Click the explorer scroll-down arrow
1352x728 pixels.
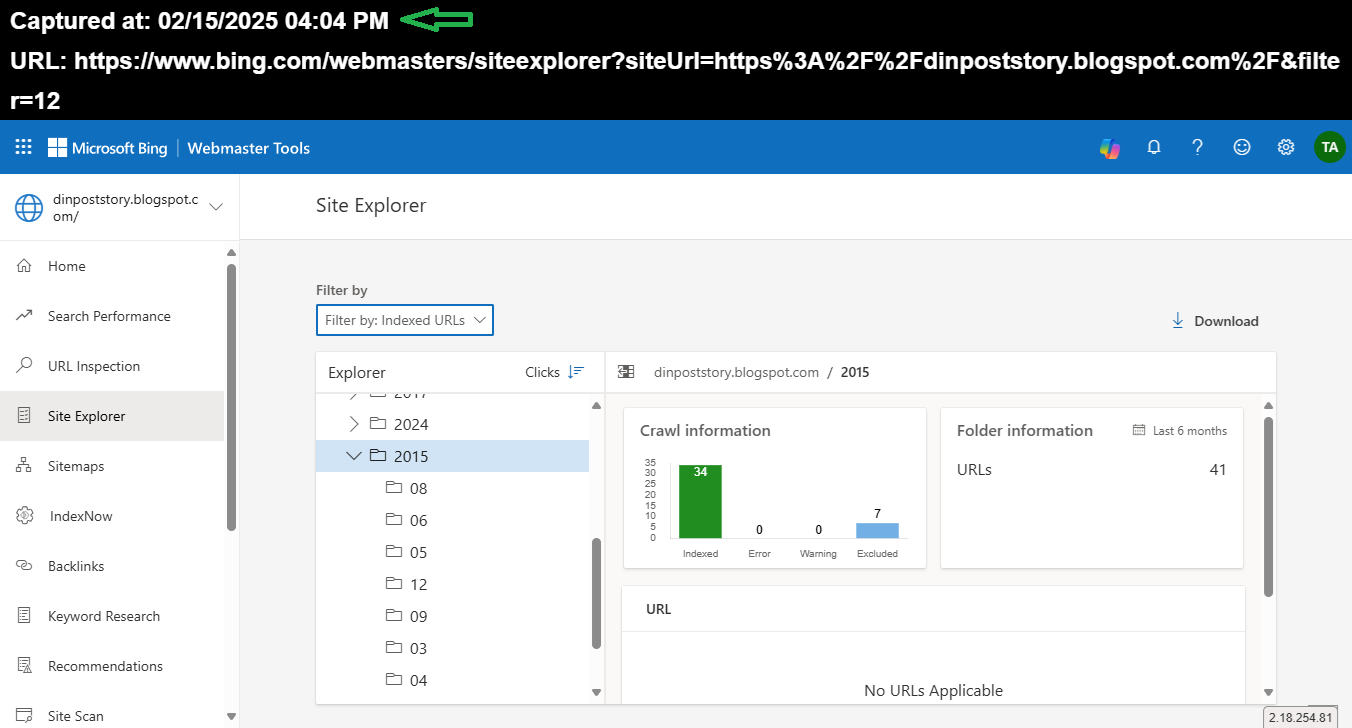597,692
